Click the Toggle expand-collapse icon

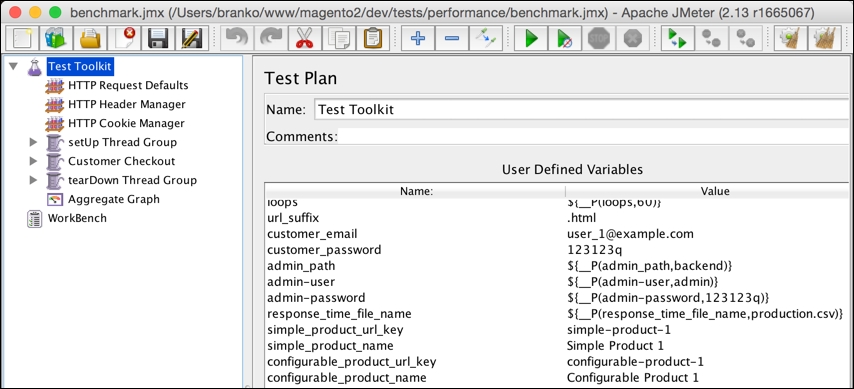click(x=484, y=38)
